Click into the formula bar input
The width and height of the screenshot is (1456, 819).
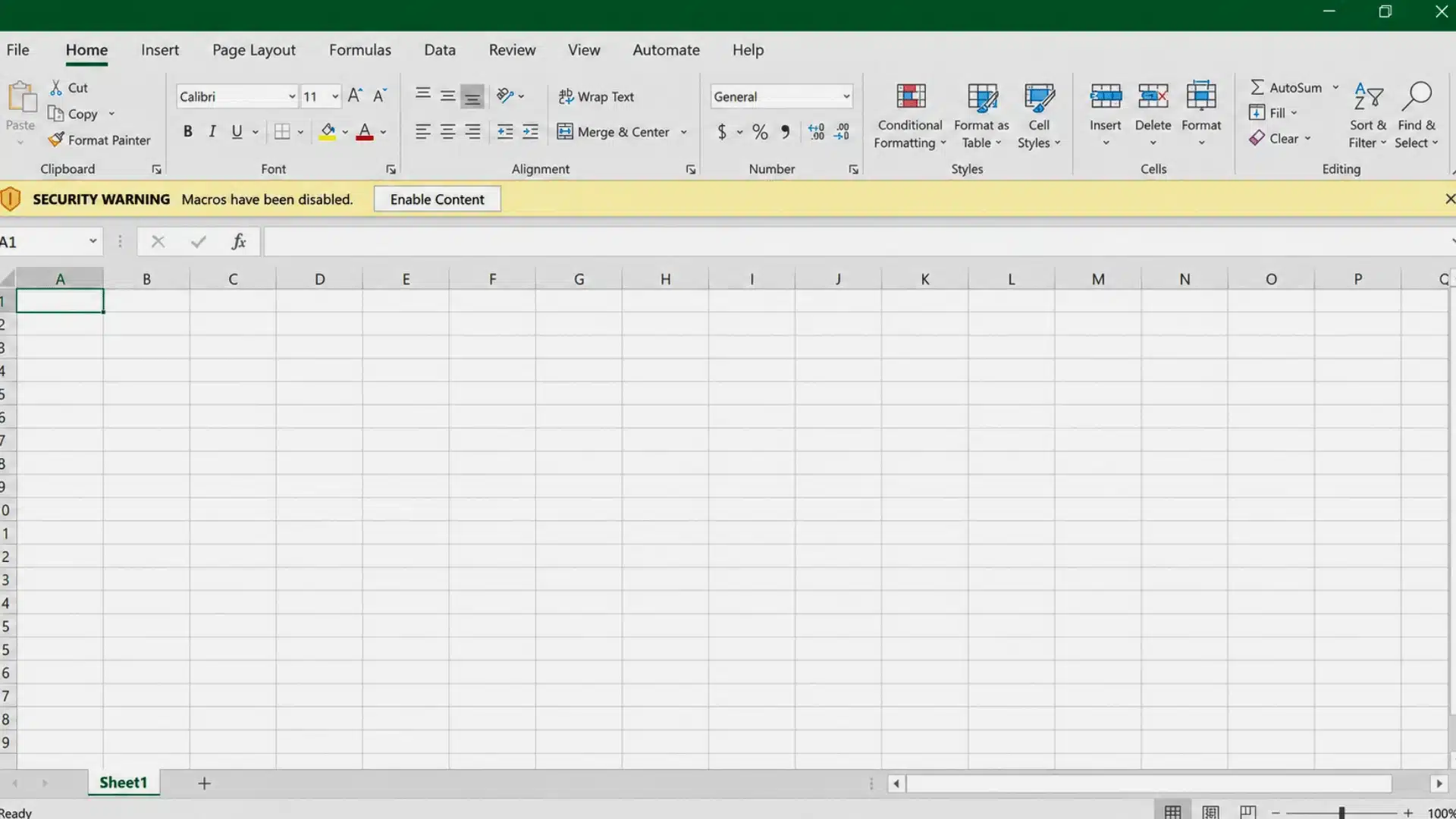pyautogui.click(x=857, y=242)
